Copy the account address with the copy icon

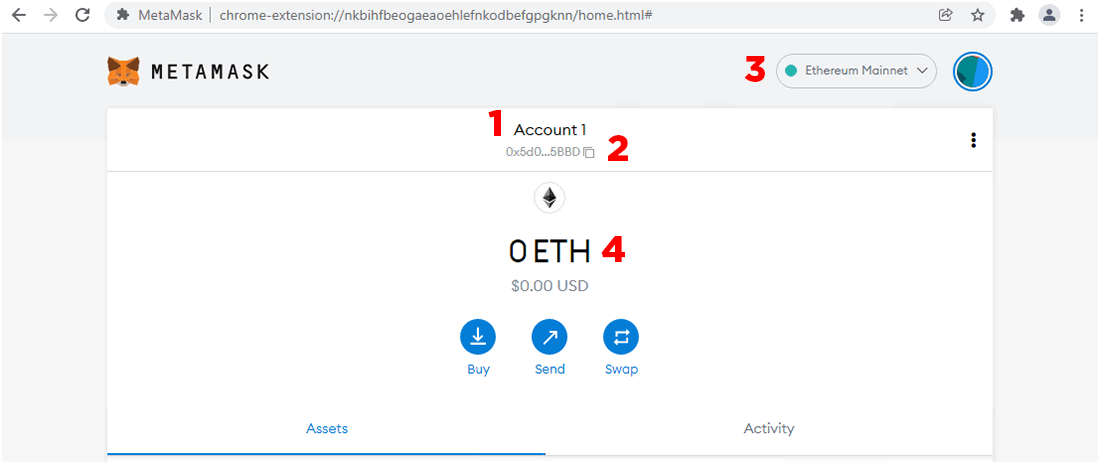[x=589, y=152]
